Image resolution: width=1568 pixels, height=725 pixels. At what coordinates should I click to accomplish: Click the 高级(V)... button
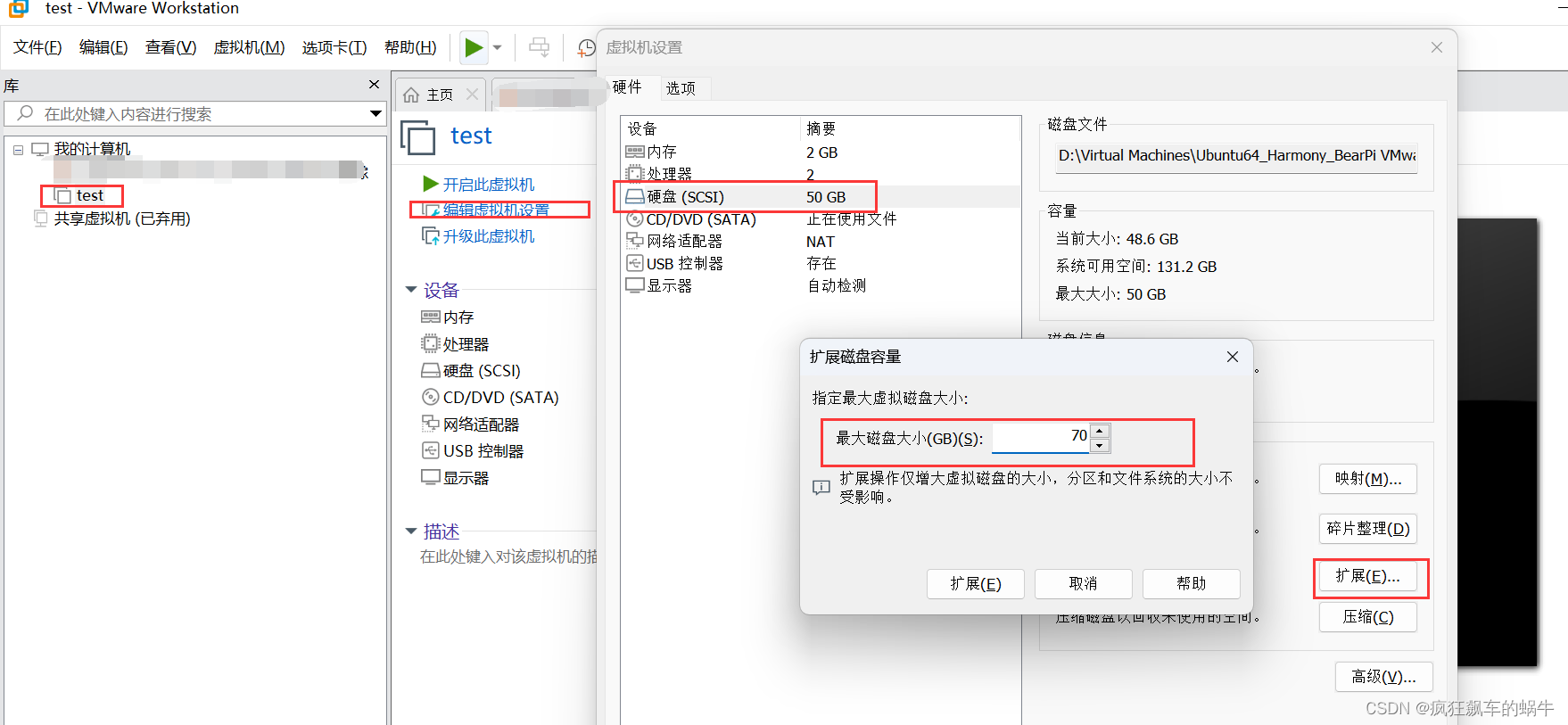(1383, 677)
